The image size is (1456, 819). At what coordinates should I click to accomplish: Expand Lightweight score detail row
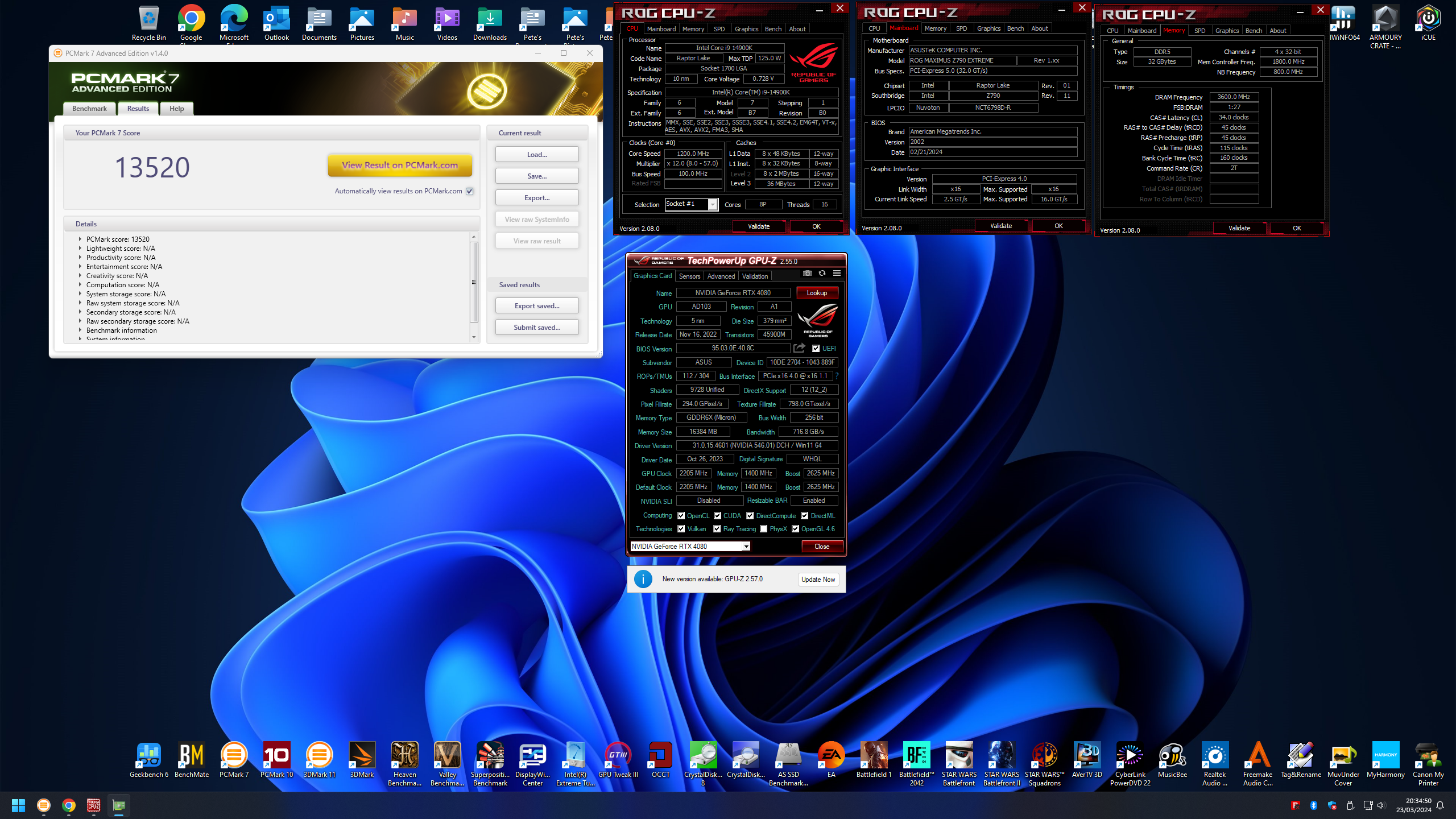pos(80,249)
